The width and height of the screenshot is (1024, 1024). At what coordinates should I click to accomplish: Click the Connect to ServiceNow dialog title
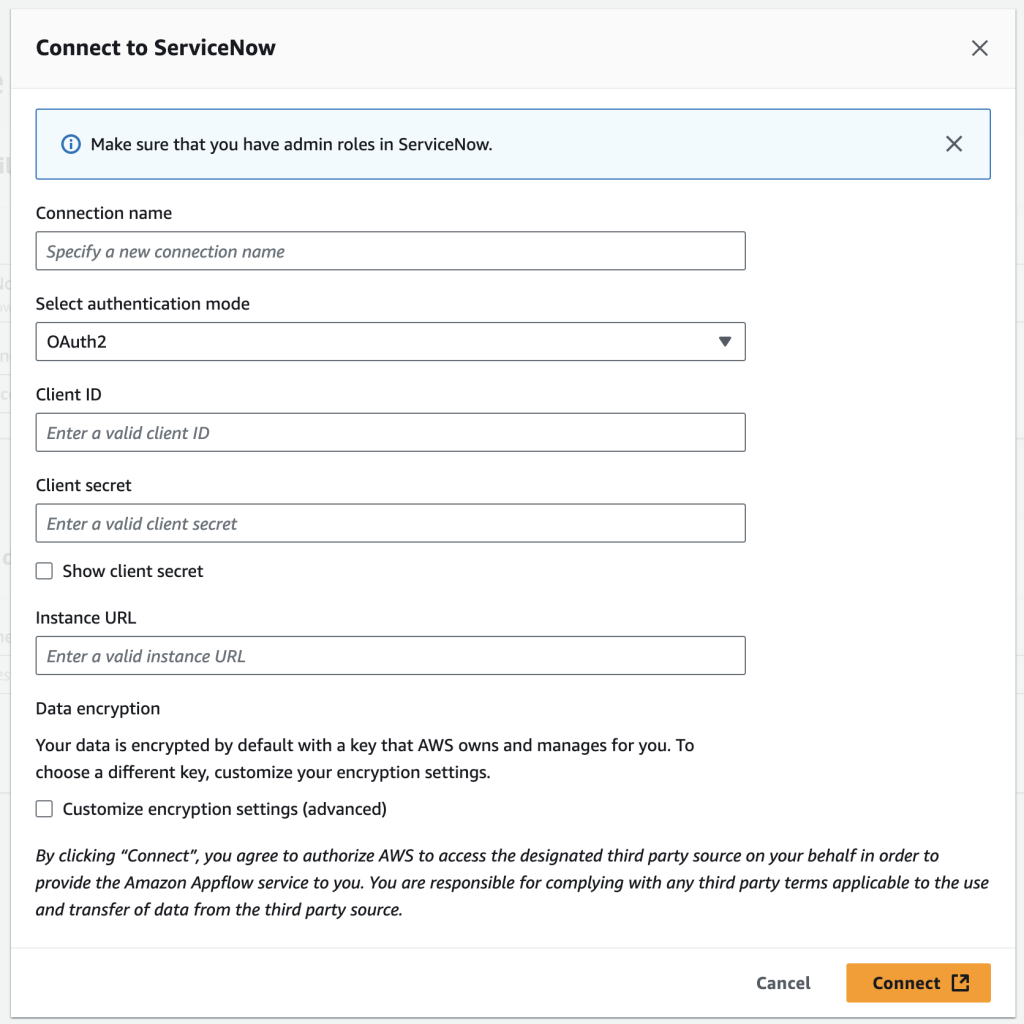156,47
